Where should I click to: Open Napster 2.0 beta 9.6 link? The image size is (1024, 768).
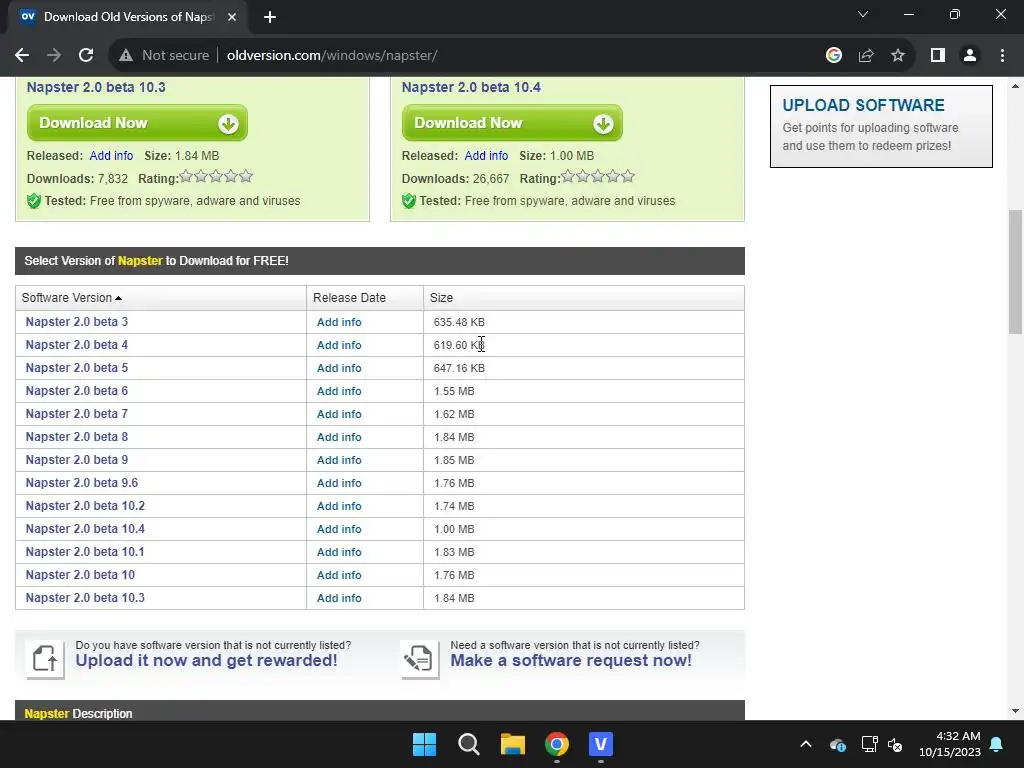click(82, 483)
